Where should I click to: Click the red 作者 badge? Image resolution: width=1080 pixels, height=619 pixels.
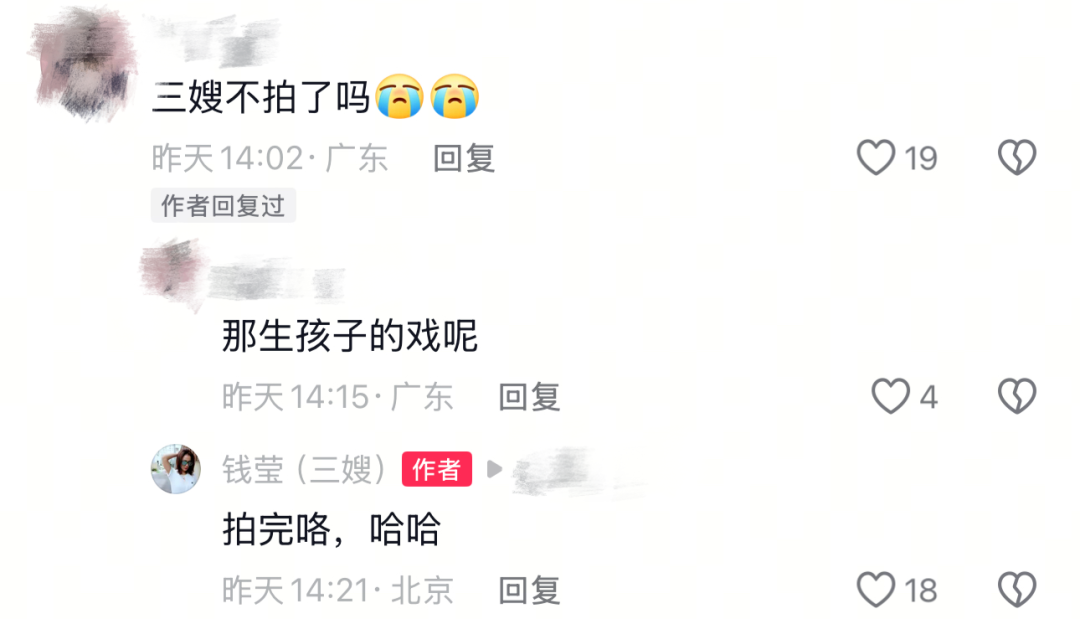coord(437,470)
